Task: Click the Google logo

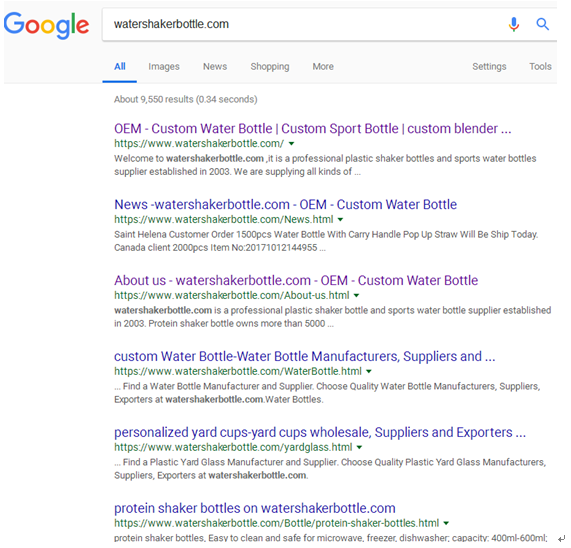Action: pyautogui.click(x=46, y=25)
